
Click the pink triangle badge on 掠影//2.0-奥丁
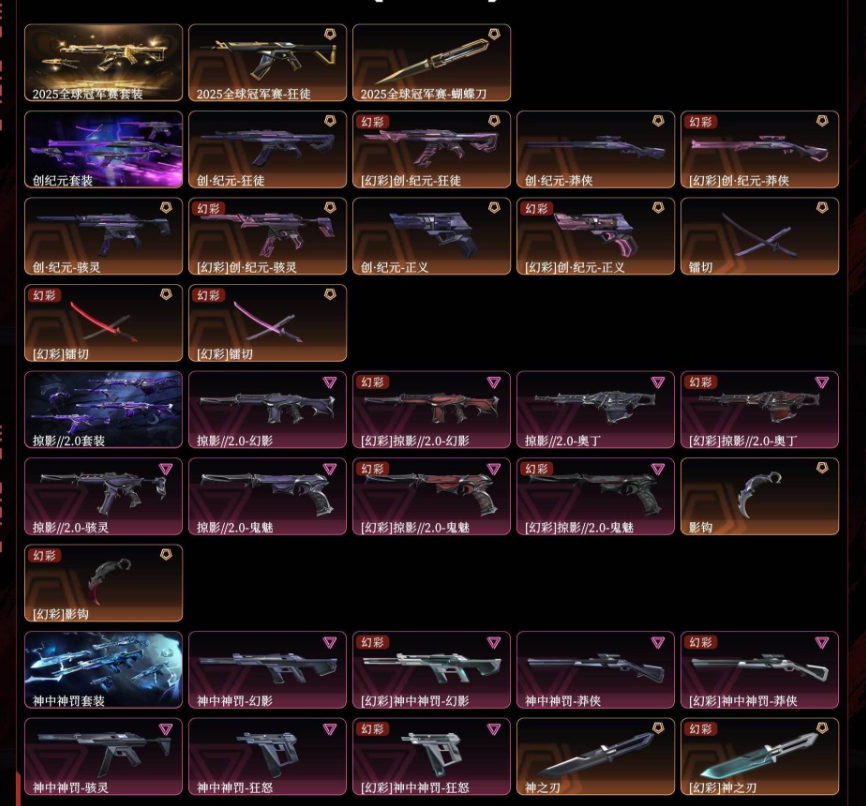tap(658, 382)
